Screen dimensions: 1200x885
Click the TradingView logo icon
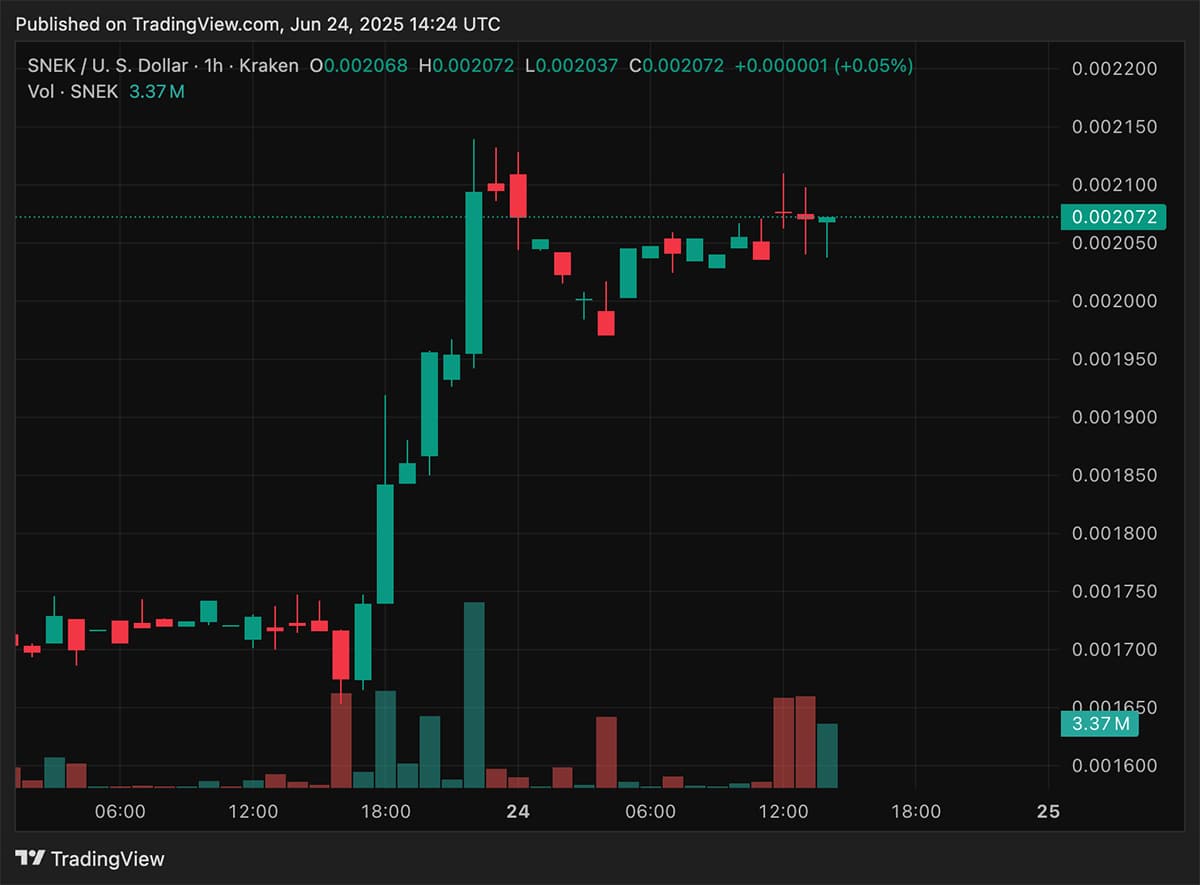(30, 858)
